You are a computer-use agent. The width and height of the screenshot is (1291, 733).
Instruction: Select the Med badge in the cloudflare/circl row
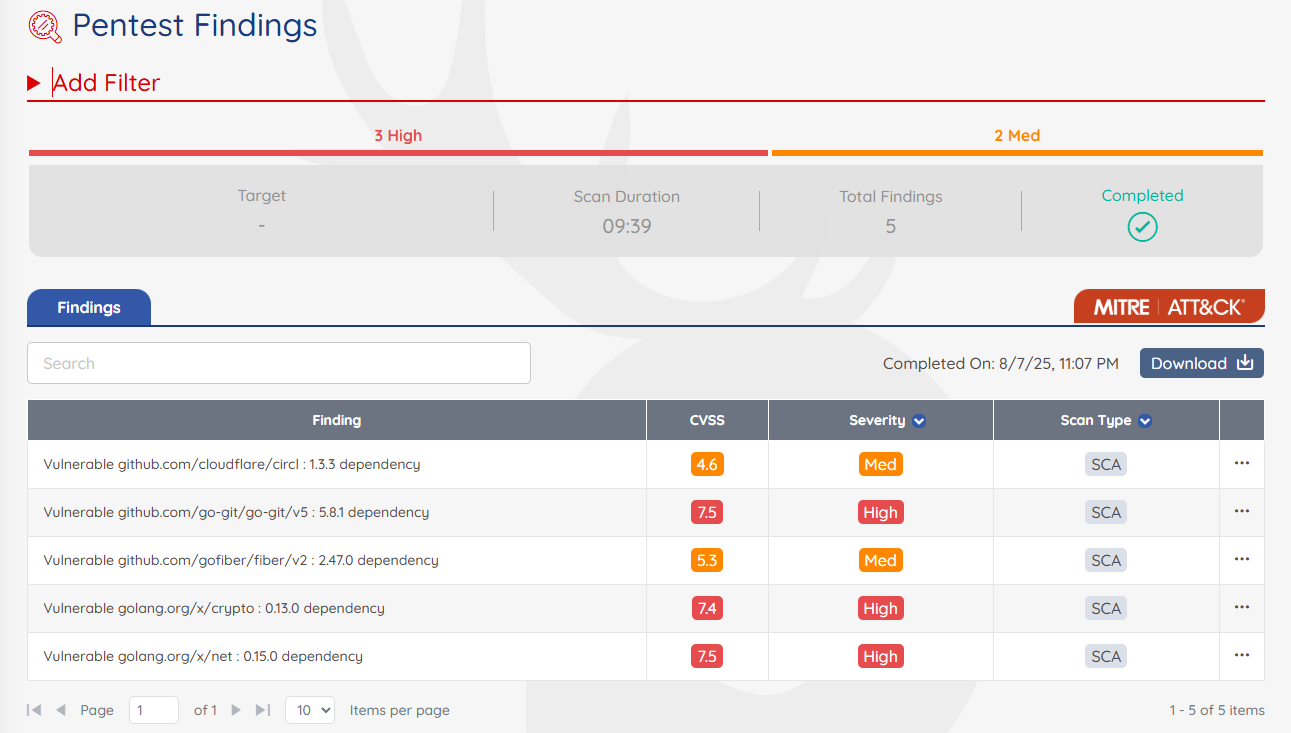click(880, 464)
